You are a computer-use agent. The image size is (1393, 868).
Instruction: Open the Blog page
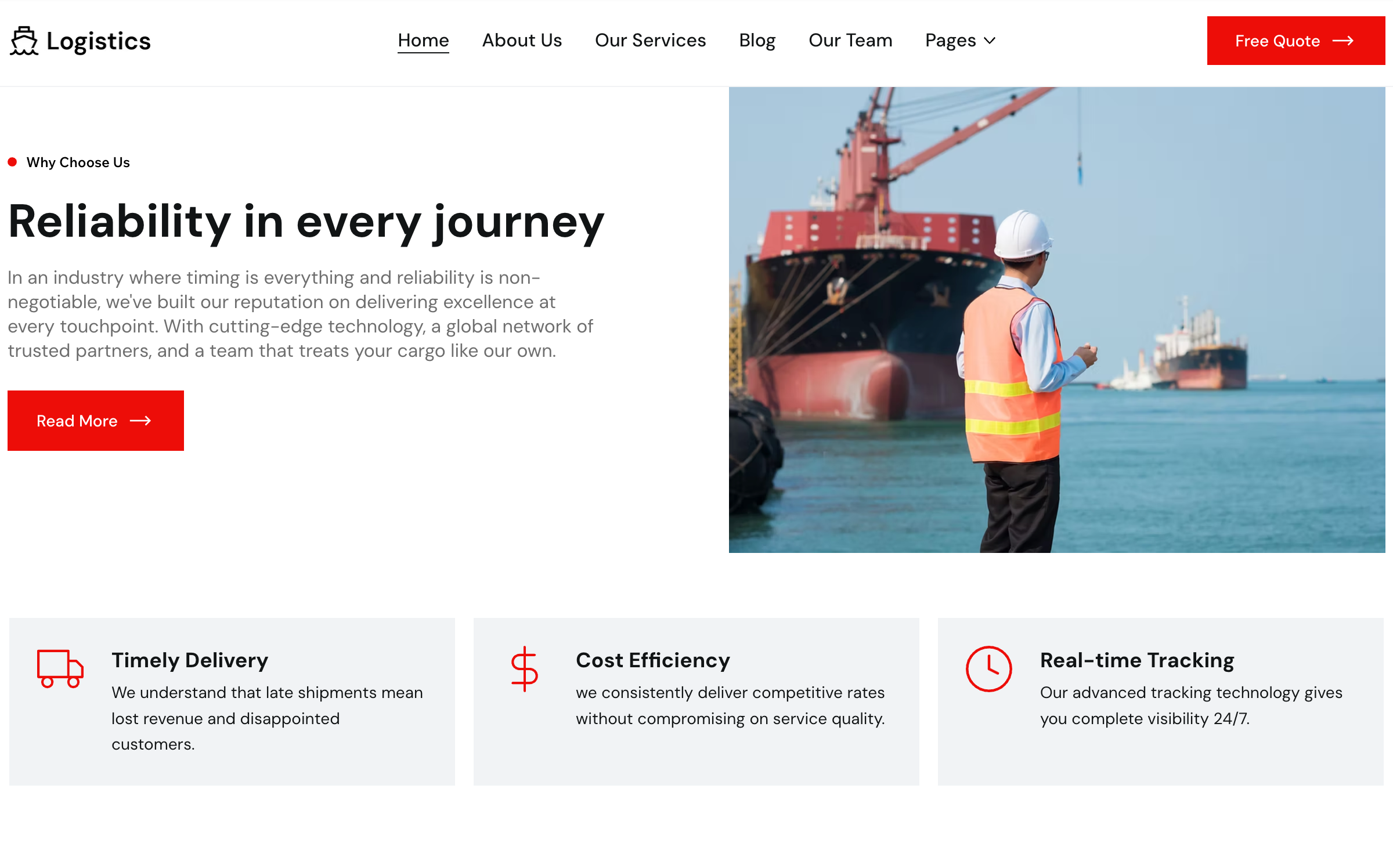[x=757, y=41]
